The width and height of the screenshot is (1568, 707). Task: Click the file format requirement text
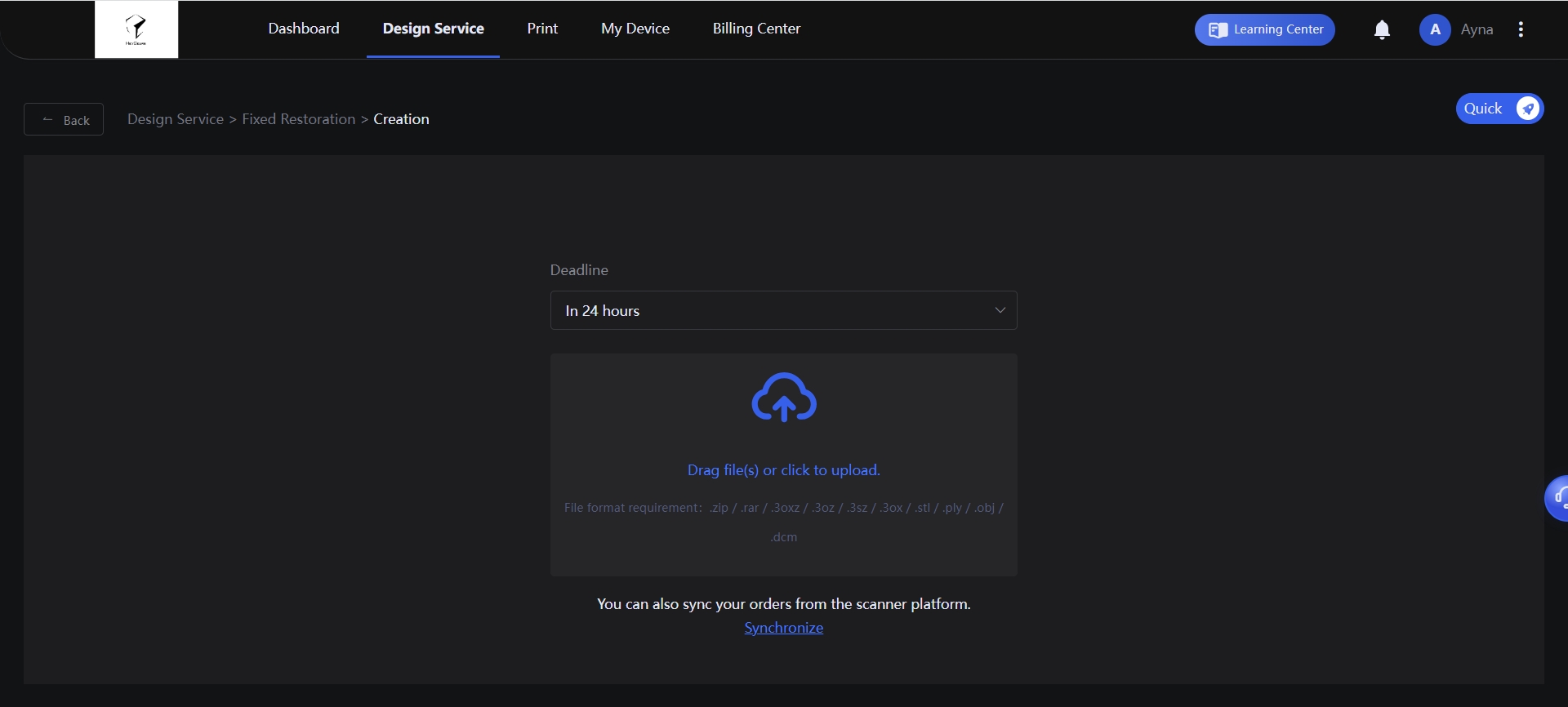[x=784, y=522]
